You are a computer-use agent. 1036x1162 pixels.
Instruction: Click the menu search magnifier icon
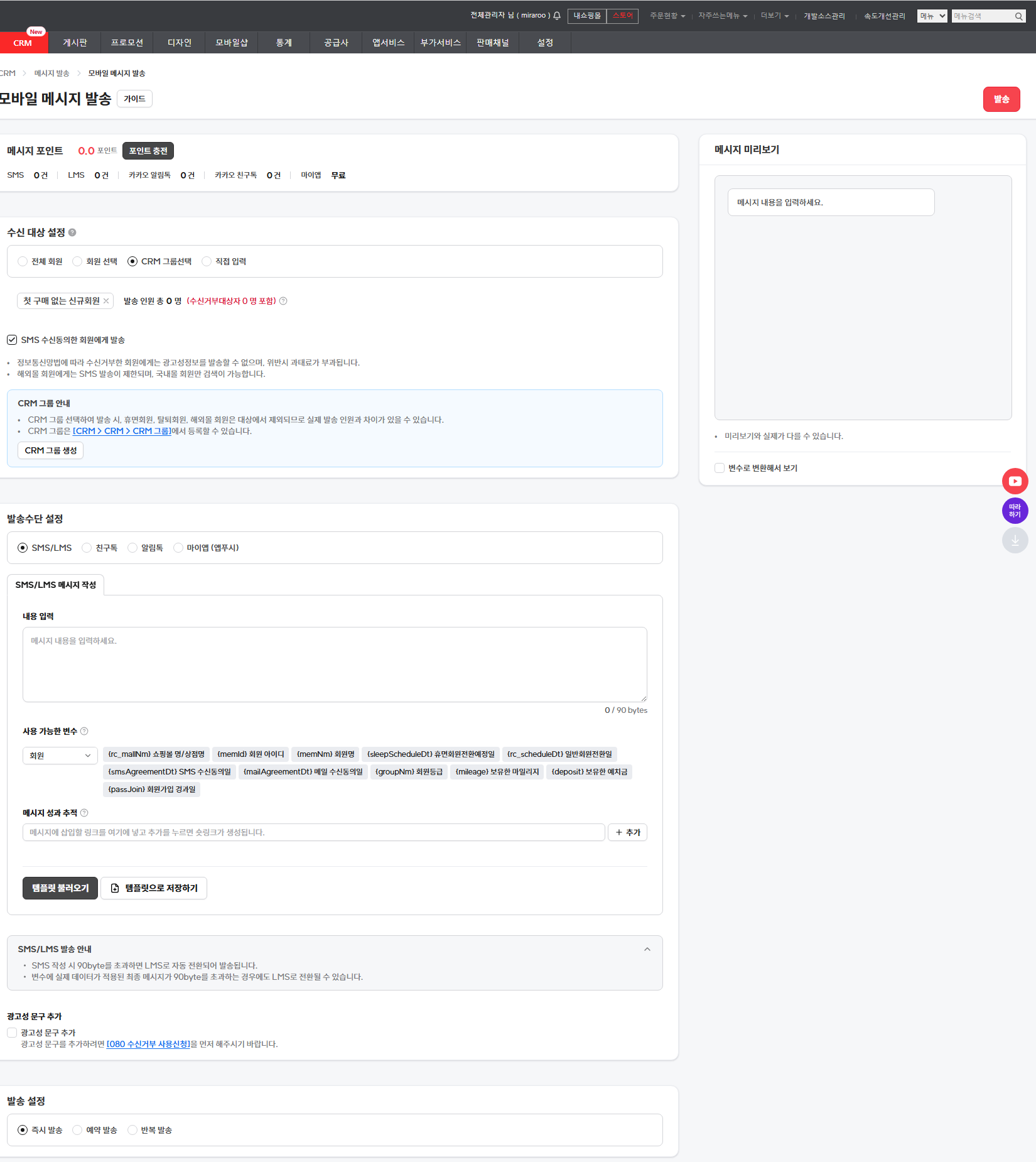coord(1018,16)
